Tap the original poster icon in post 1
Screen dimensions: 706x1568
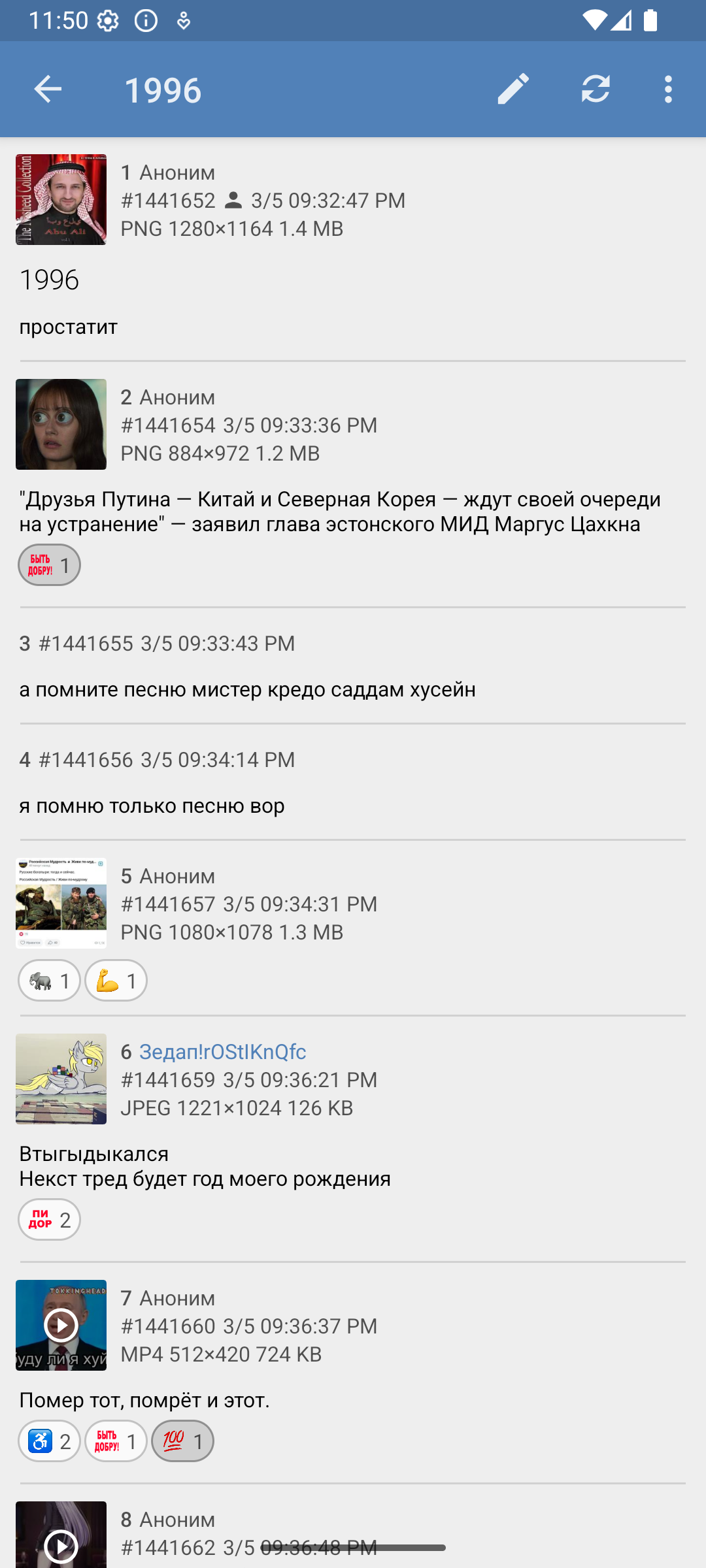233,201
